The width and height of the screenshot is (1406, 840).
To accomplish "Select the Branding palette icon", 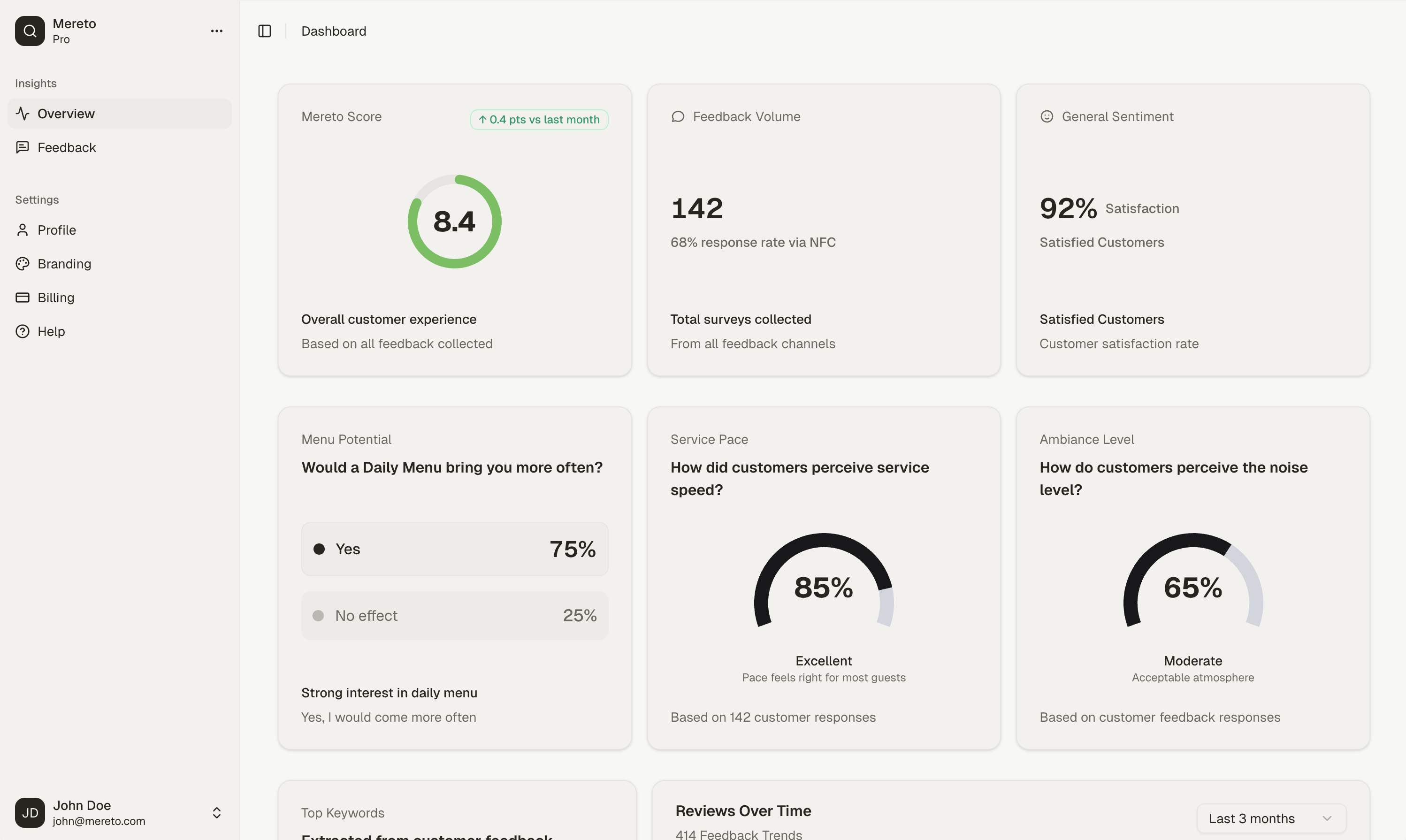I will click(23, 264).
